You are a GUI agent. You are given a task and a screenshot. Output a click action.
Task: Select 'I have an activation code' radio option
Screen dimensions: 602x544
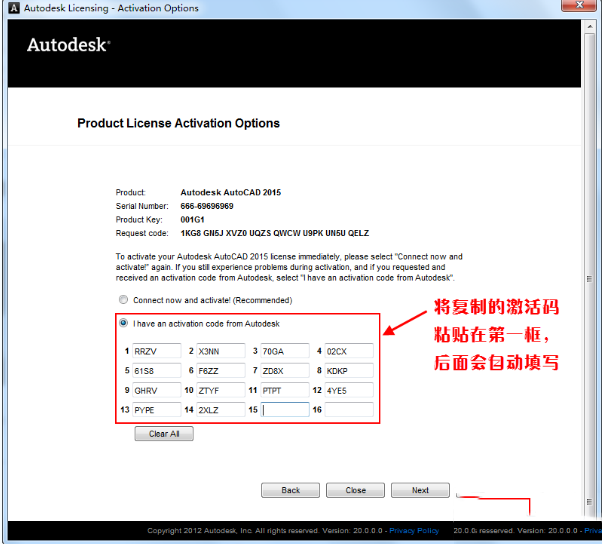tap(123, 323)
